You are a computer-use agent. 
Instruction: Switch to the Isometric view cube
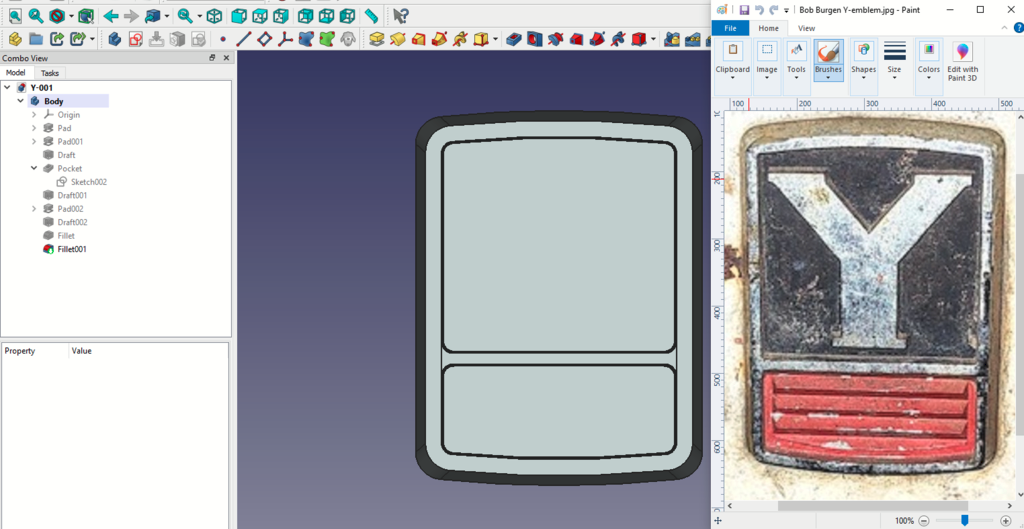point(214,16)
